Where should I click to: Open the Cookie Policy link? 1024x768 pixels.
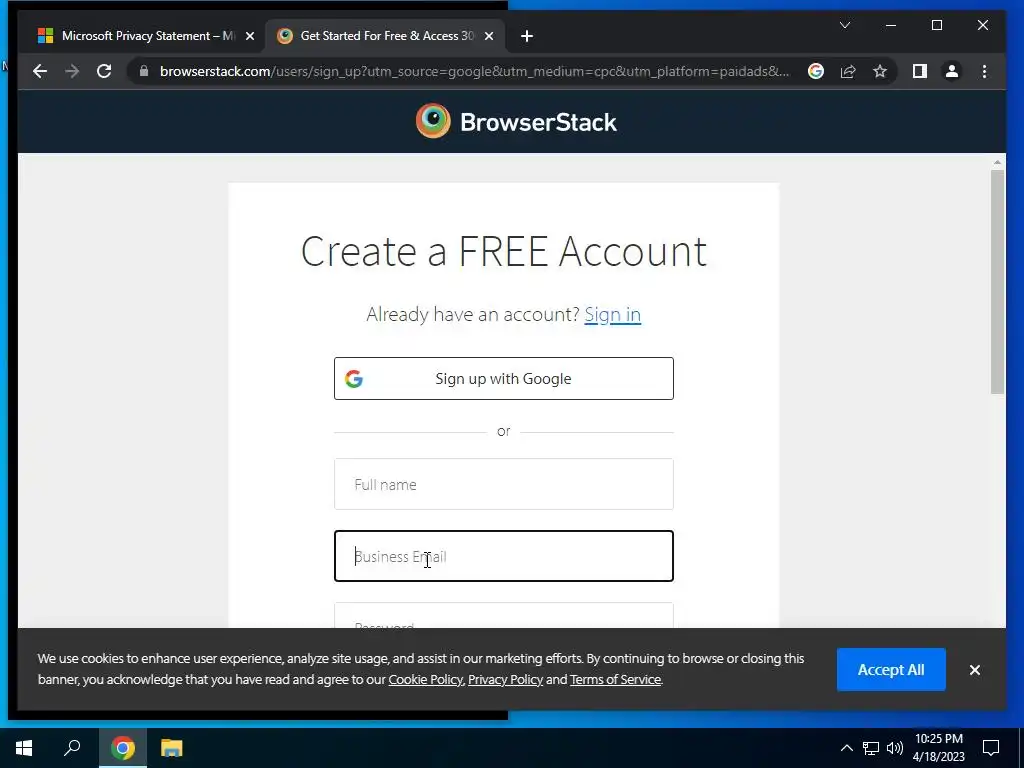pyautogui.click(x=426, y=680)
